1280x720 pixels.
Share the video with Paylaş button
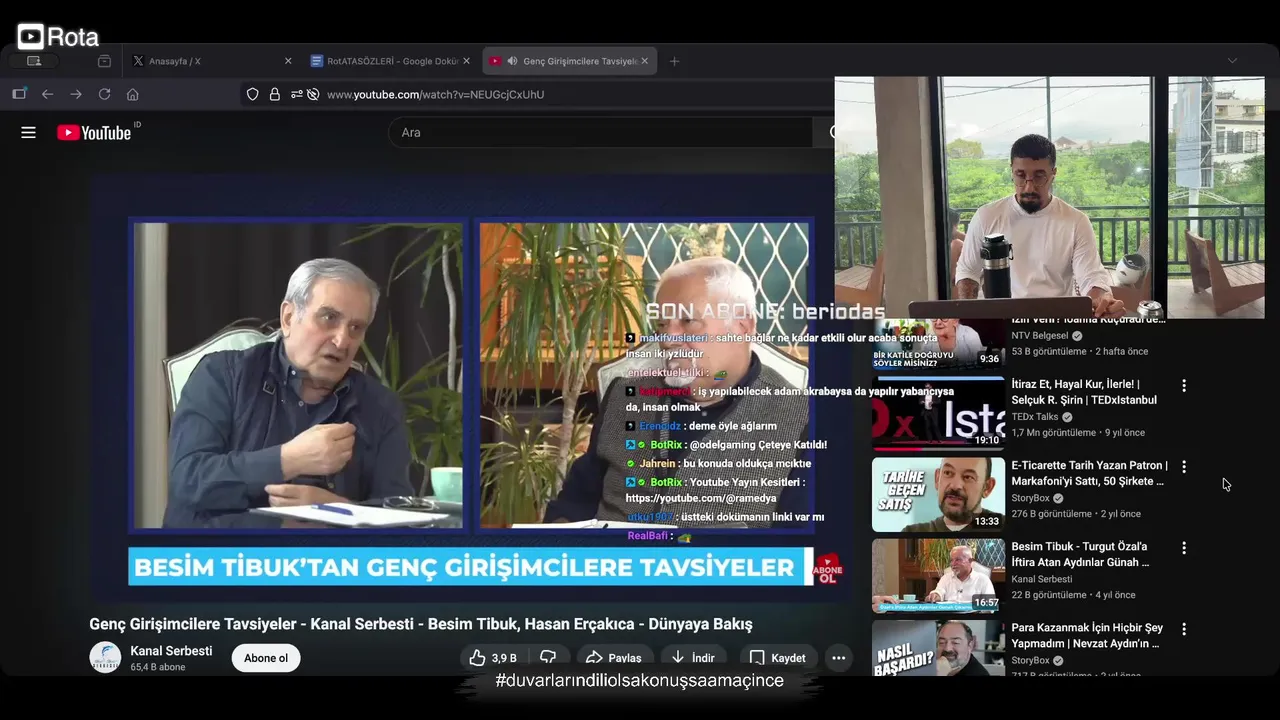click(x=613, y=658)
